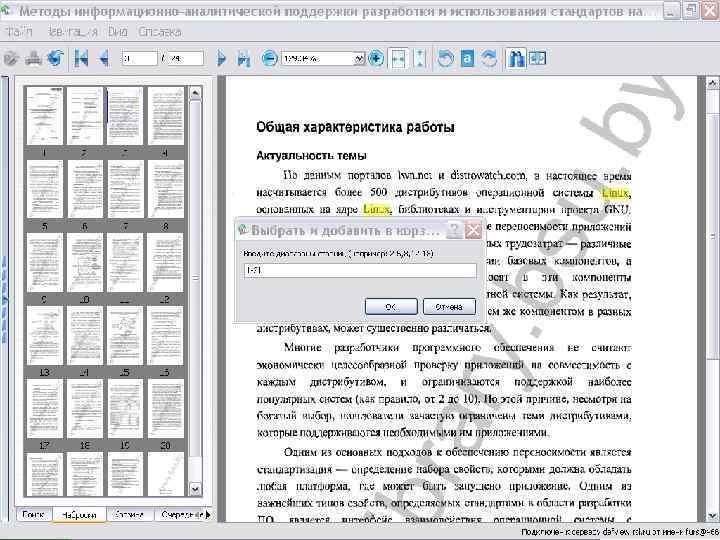Open the Вид menu
This screenshot has height=540, width=720.
[x=118, y=32]
